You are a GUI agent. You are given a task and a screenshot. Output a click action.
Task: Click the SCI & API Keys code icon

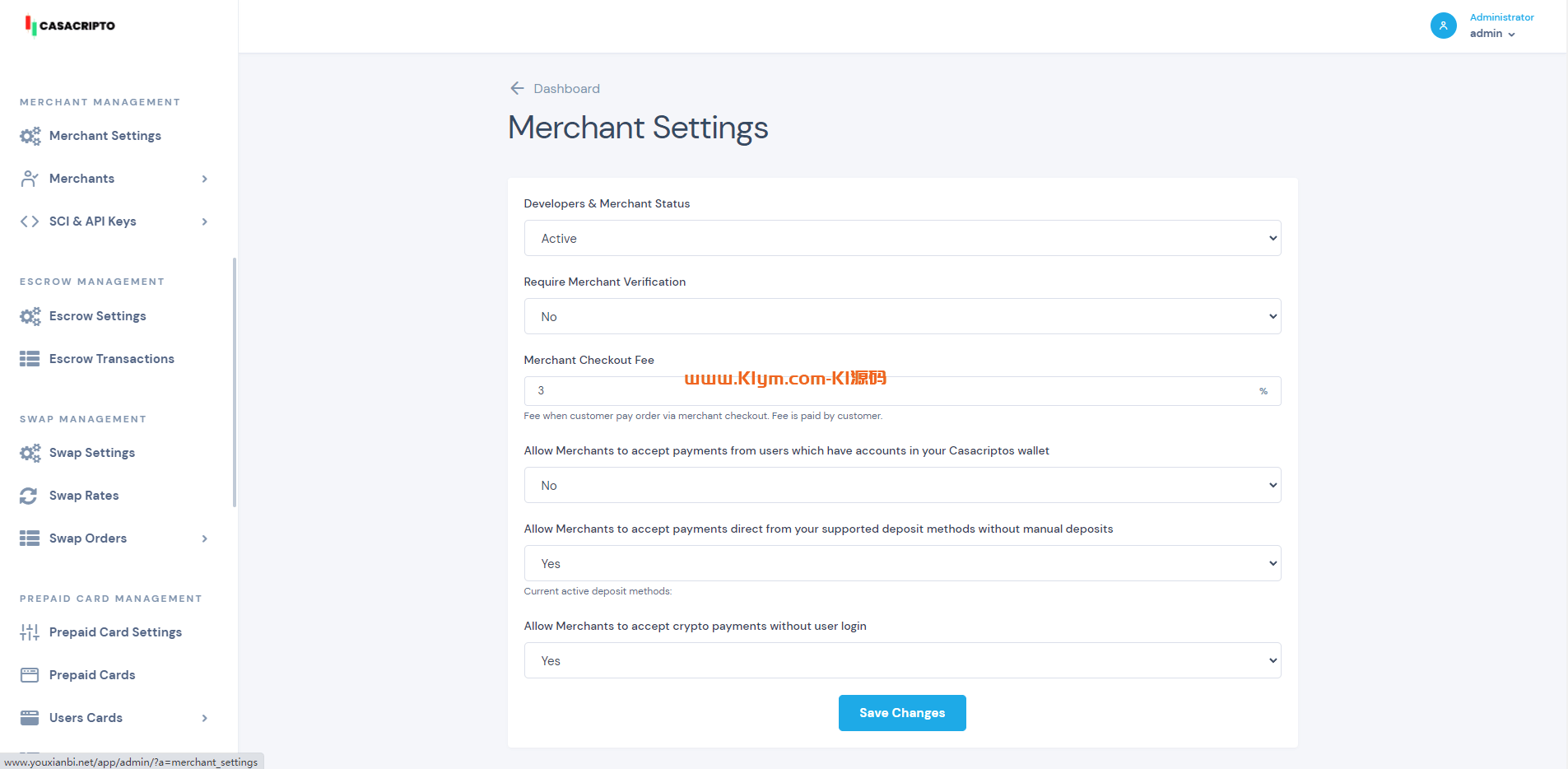pyautogui.click(x=30, y=221)
